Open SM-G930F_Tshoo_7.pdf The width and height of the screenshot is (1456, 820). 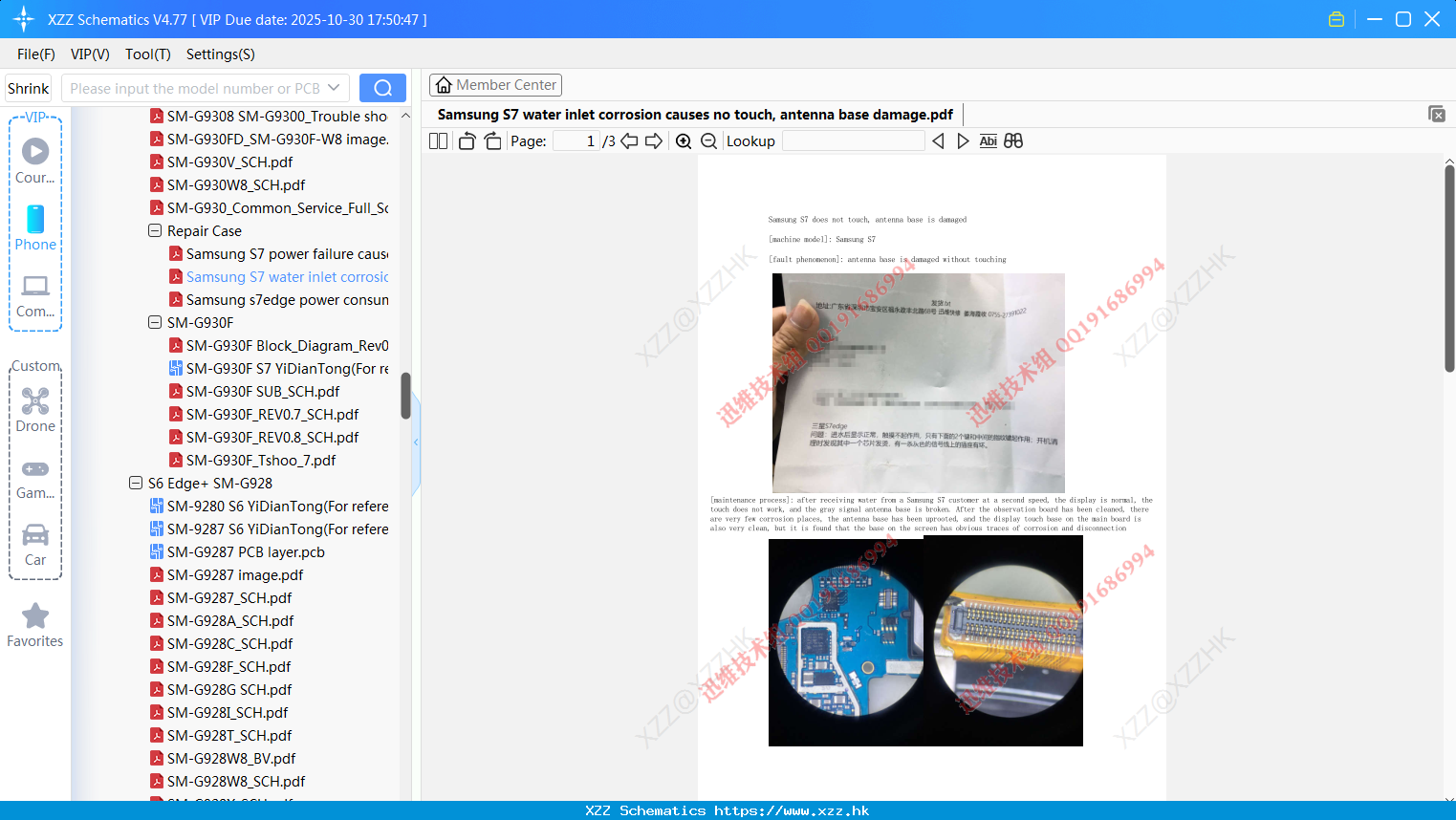(x=252, y=460)
